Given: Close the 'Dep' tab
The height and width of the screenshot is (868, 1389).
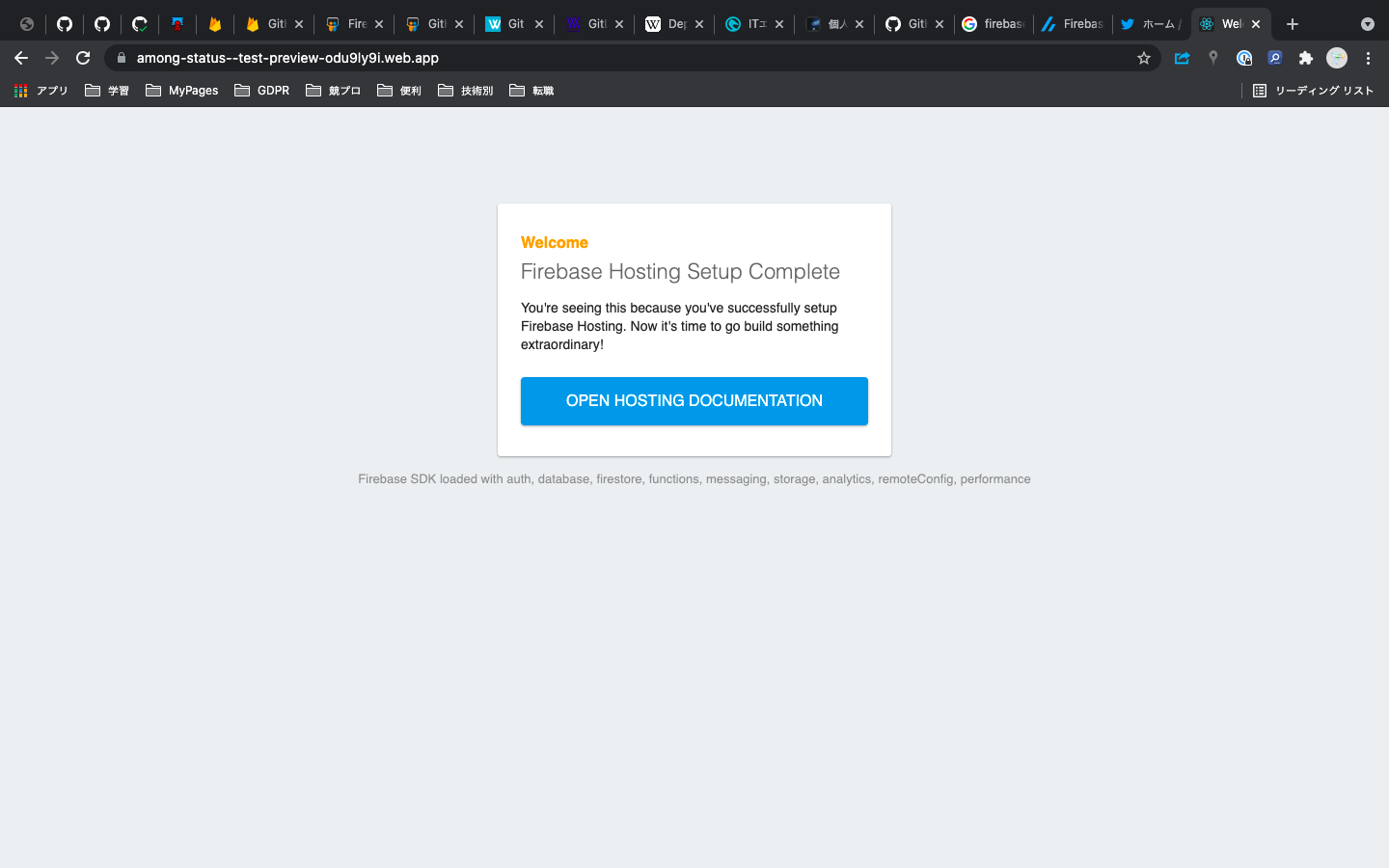Looking at the screenshot, I should point(699,24).
